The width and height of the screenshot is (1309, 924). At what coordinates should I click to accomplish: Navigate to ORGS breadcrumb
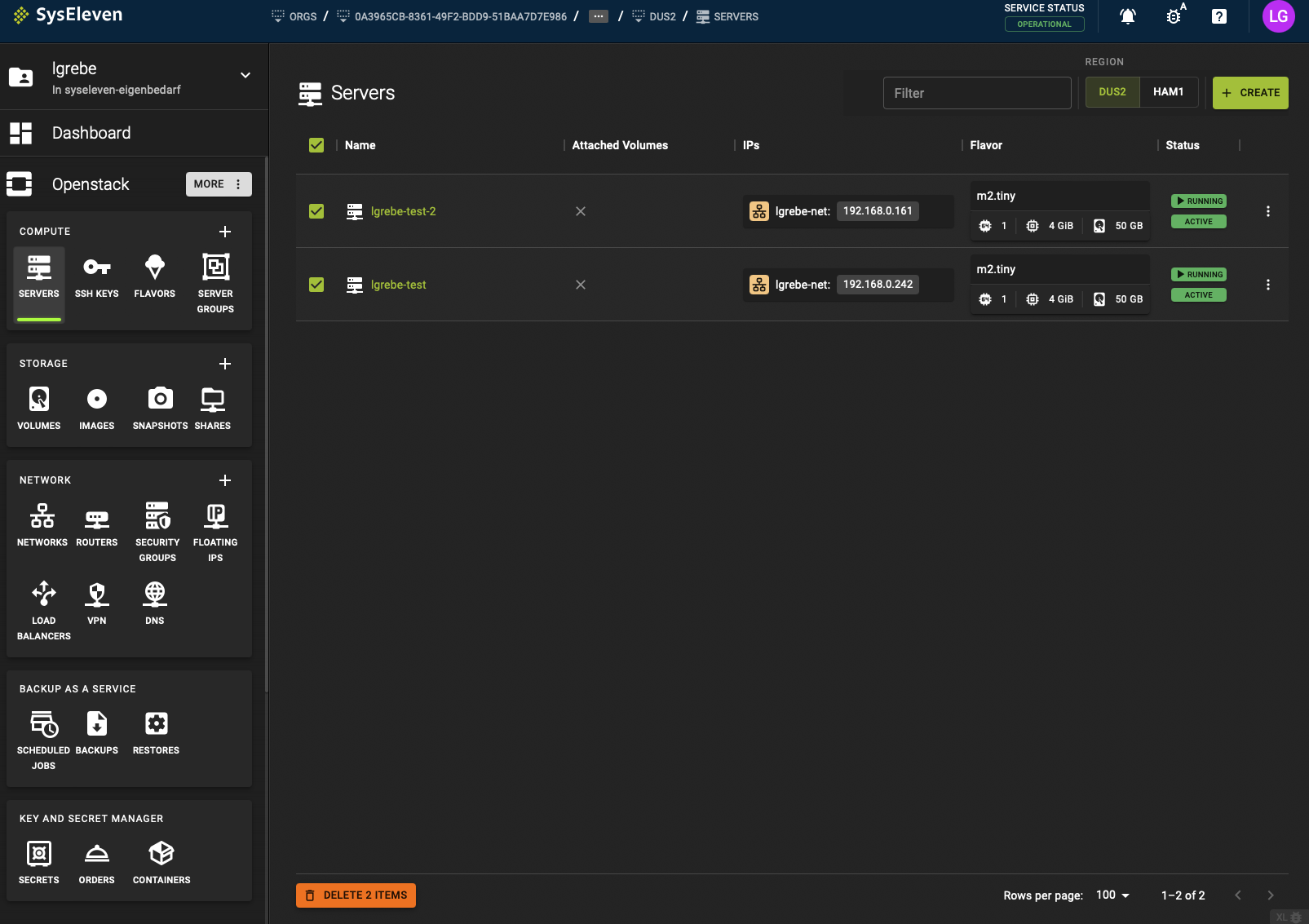[x=294, y=16]
